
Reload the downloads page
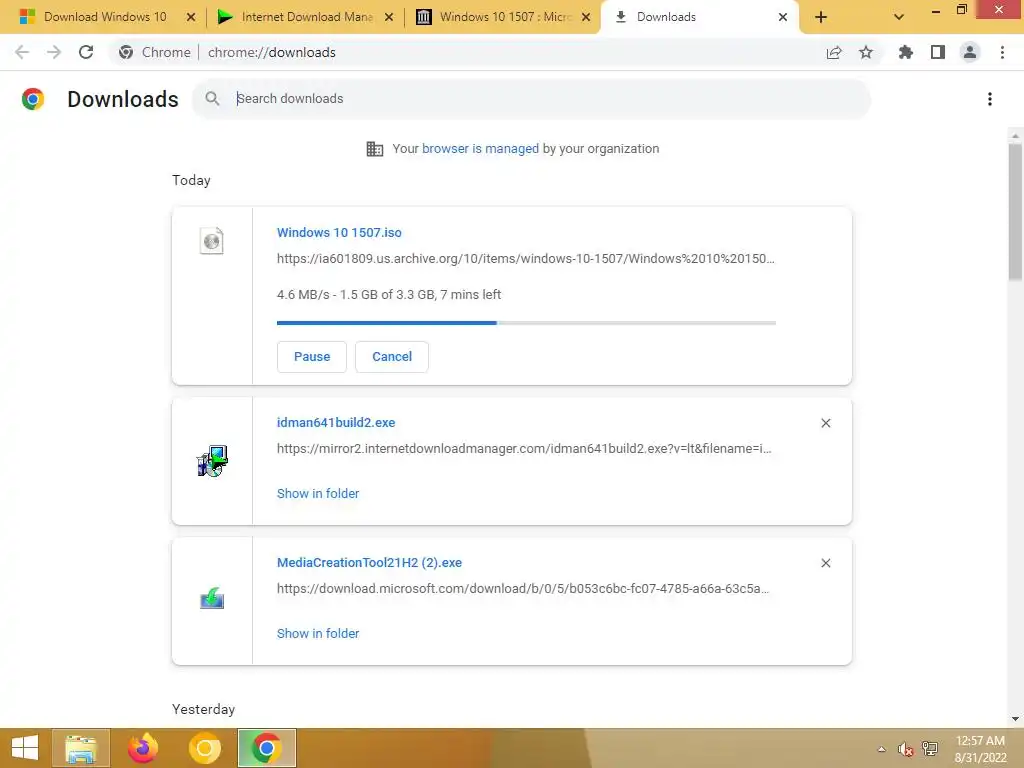pos(86,52)
